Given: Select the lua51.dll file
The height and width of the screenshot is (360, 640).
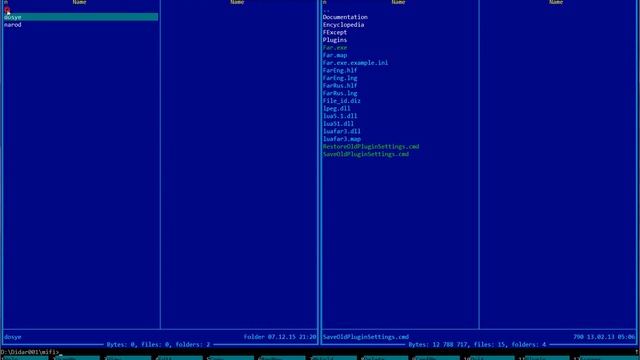Looking at the screenshot, I should pyautogui.click(x=338, y=124).
